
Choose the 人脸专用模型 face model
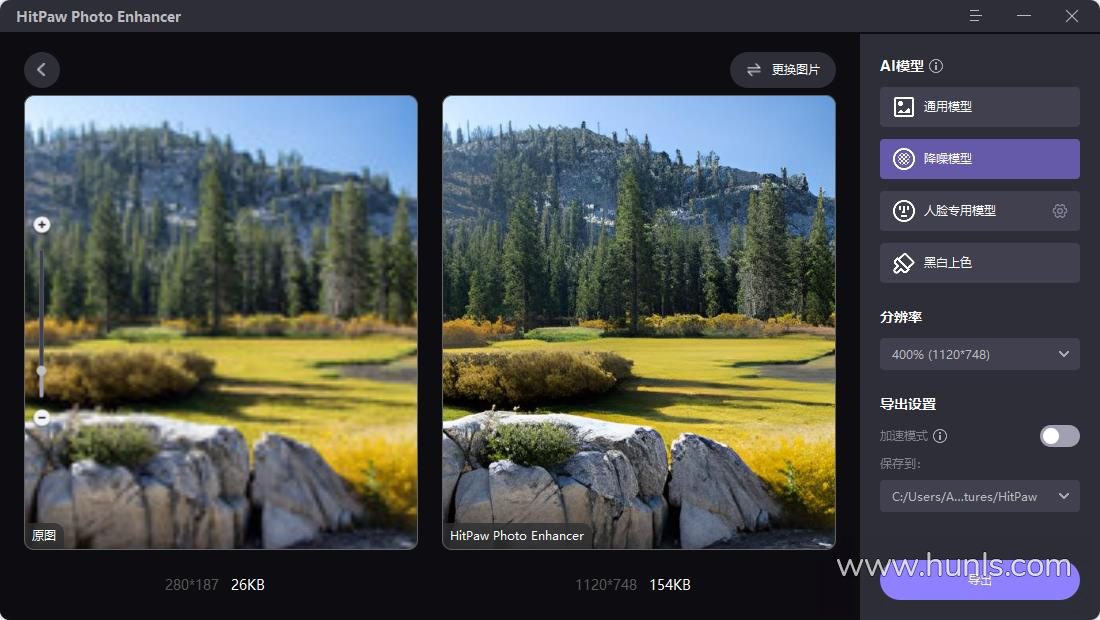click(x=979, y=210)
